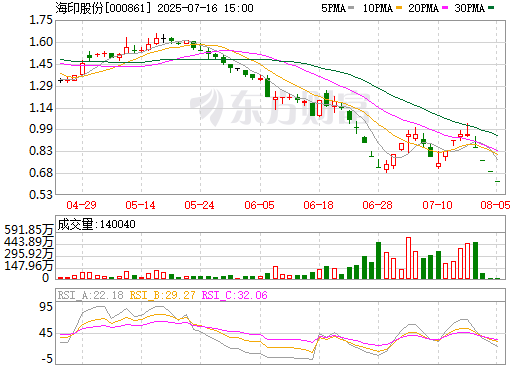The image size is (520, 365).
Task: Select the 08-05 date label
Action: click(495, 205)
